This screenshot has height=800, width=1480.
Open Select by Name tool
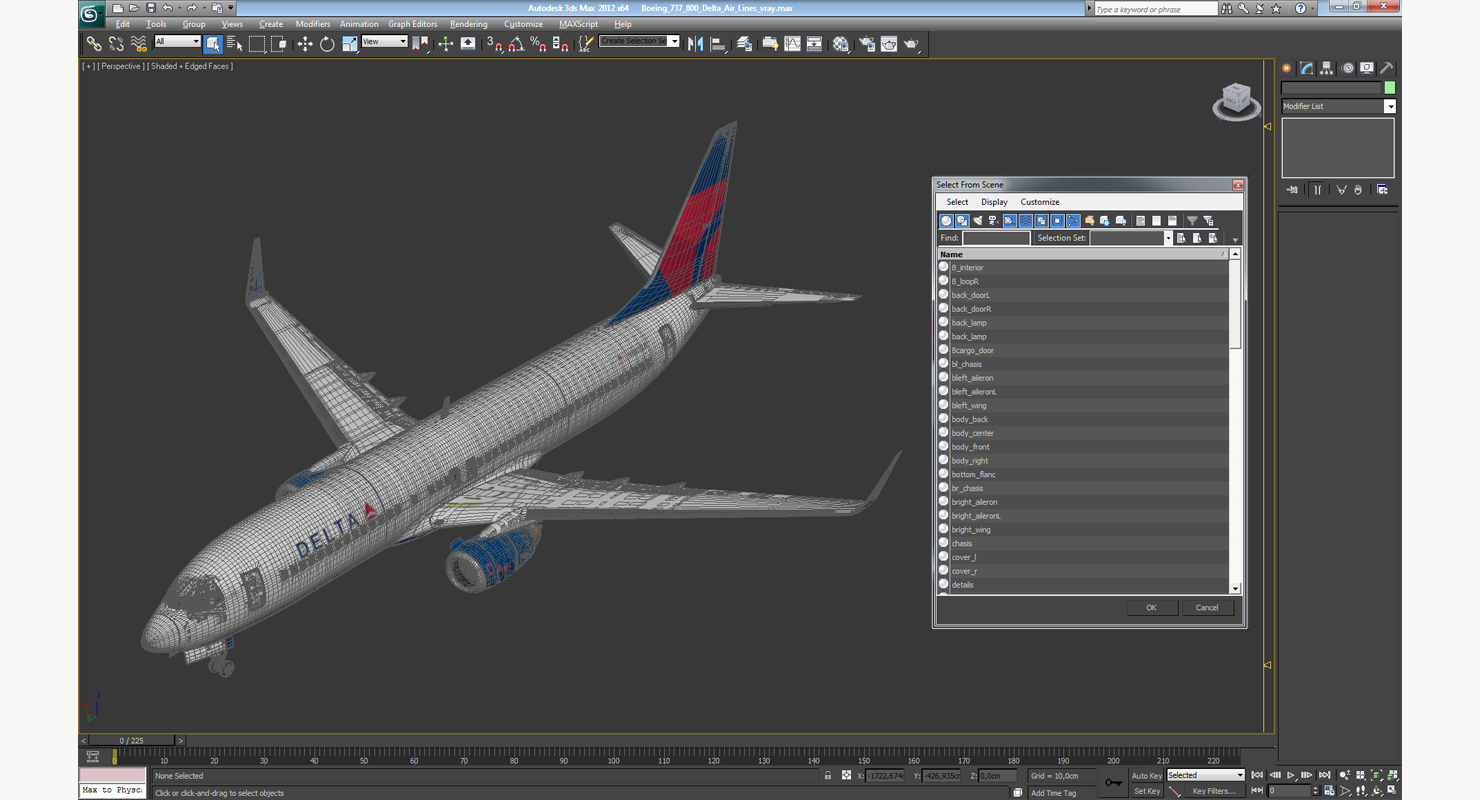tap(235, 43)
